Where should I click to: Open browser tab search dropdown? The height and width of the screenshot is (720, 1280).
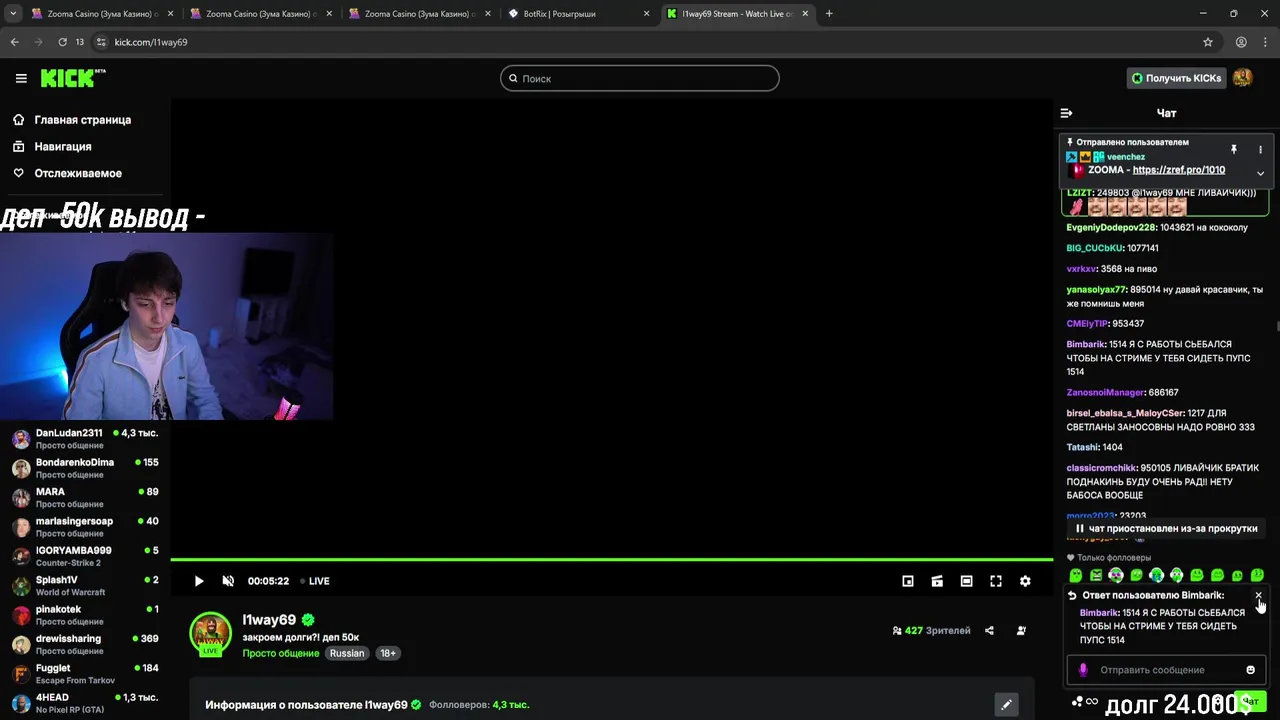click(x=13, y=14)
